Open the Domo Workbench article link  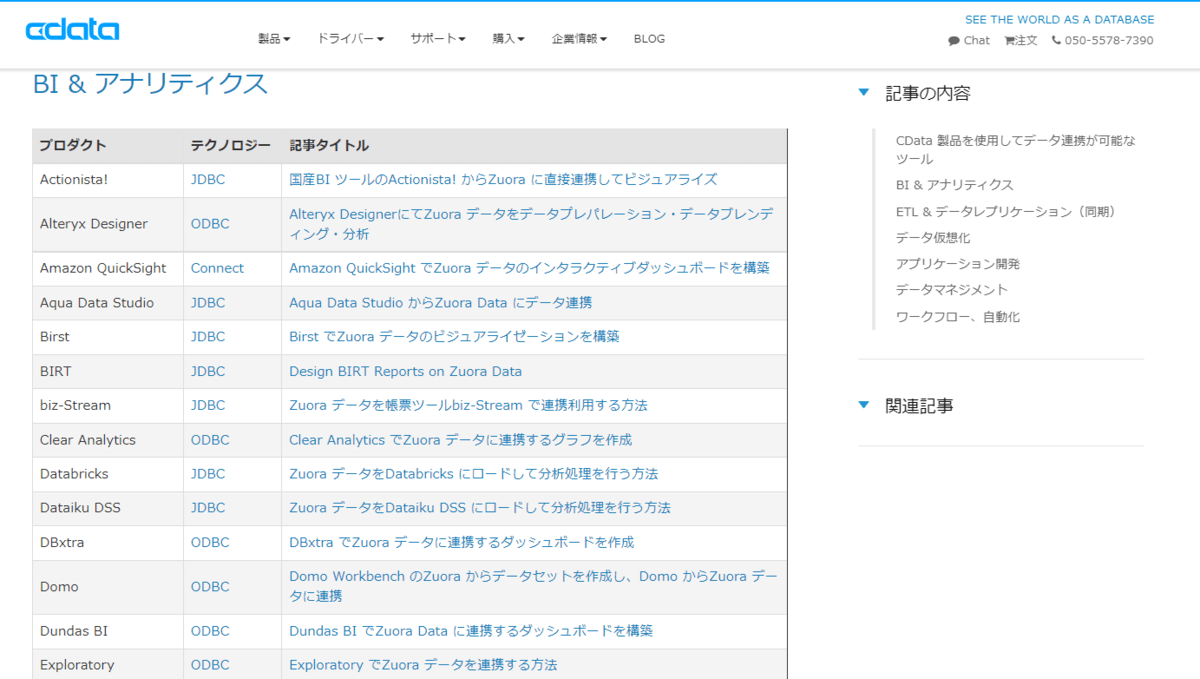coord(533,586)
